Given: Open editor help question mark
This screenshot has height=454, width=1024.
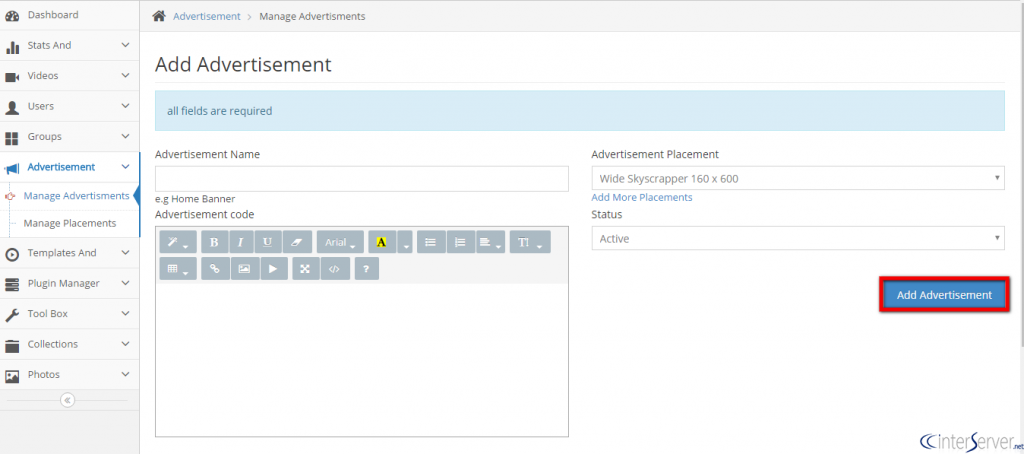Looking at the screenshot, I should 366,268.
